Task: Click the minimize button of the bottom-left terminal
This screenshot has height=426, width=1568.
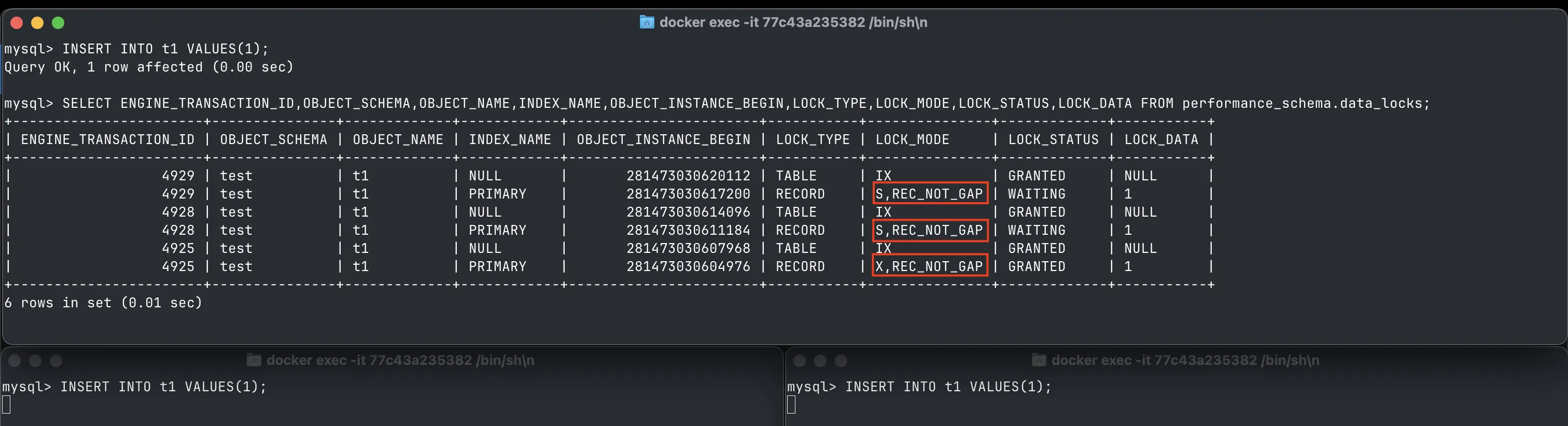Action: (36, 361)
